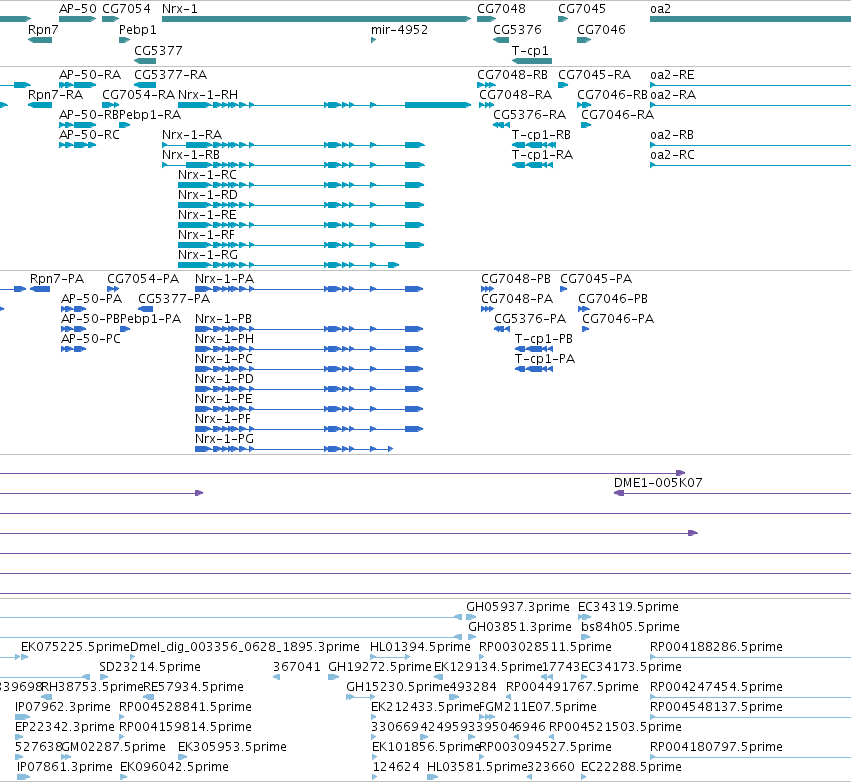This screenshot has height=782, width=851.
Task: Select the SD23214.5prime EST label
Action: pyautogui.click(x=150, y=667)
